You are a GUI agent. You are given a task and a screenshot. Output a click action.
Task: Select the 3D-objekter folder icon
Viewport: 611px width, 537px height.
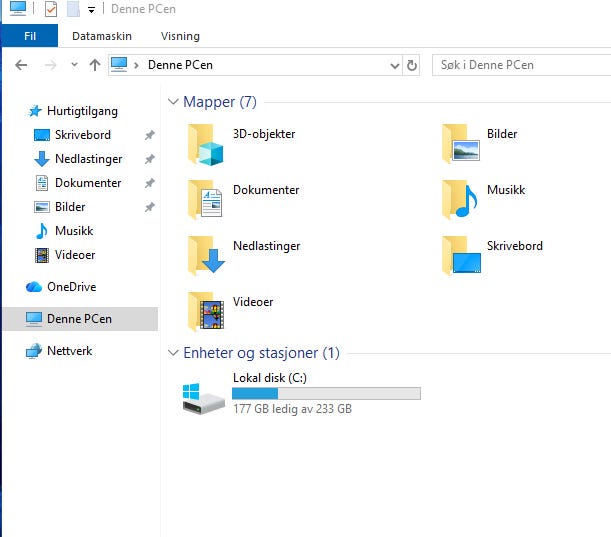pyautogui.click(x=206, y=145)
